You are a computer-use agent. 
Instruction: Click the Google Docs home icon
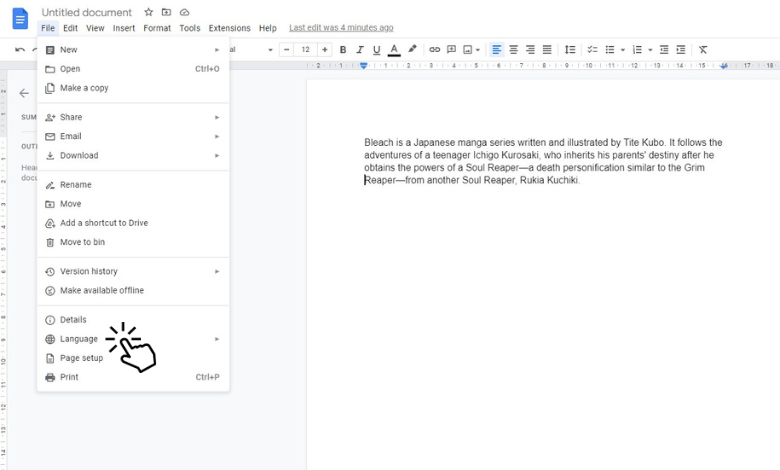[x=20, y=19]
